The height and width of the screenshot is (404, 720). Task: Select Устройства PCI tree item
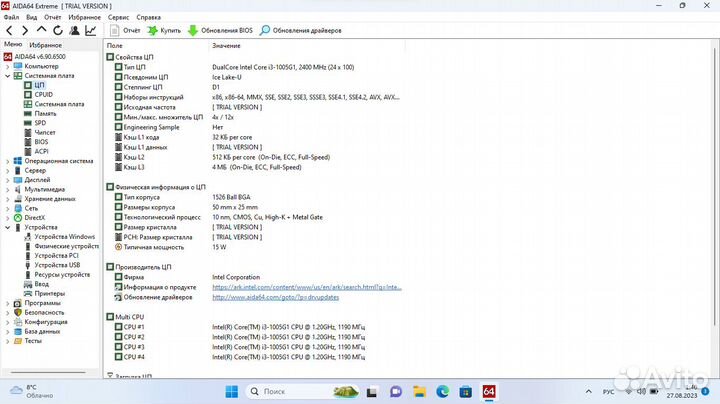(57, 256)
